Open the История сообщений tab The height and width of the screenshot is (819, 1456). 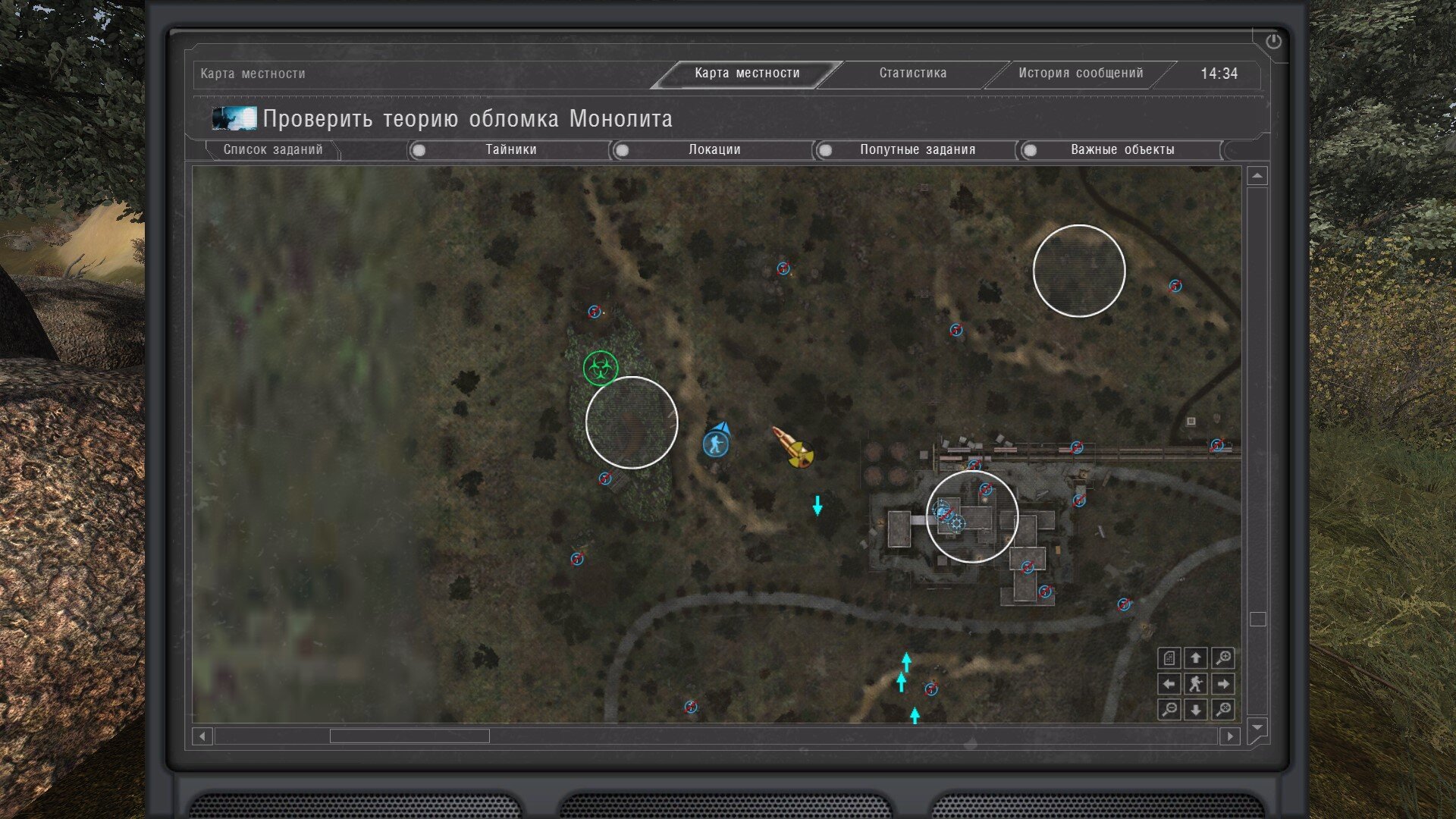coord(1080,74)
